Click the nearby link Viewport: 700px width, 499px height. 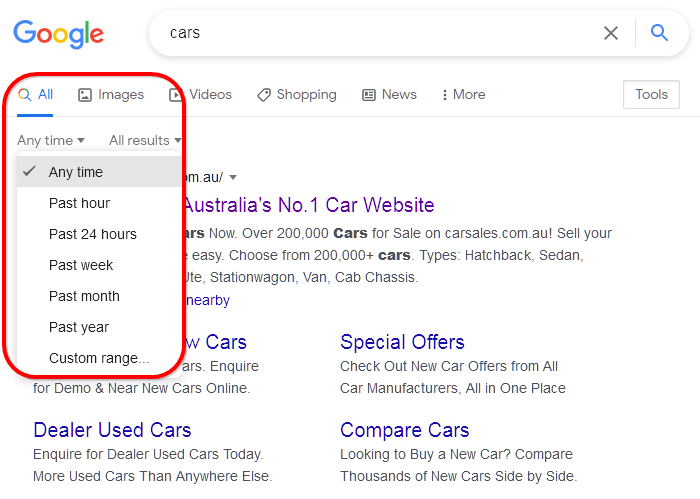(x=208, y=300)
